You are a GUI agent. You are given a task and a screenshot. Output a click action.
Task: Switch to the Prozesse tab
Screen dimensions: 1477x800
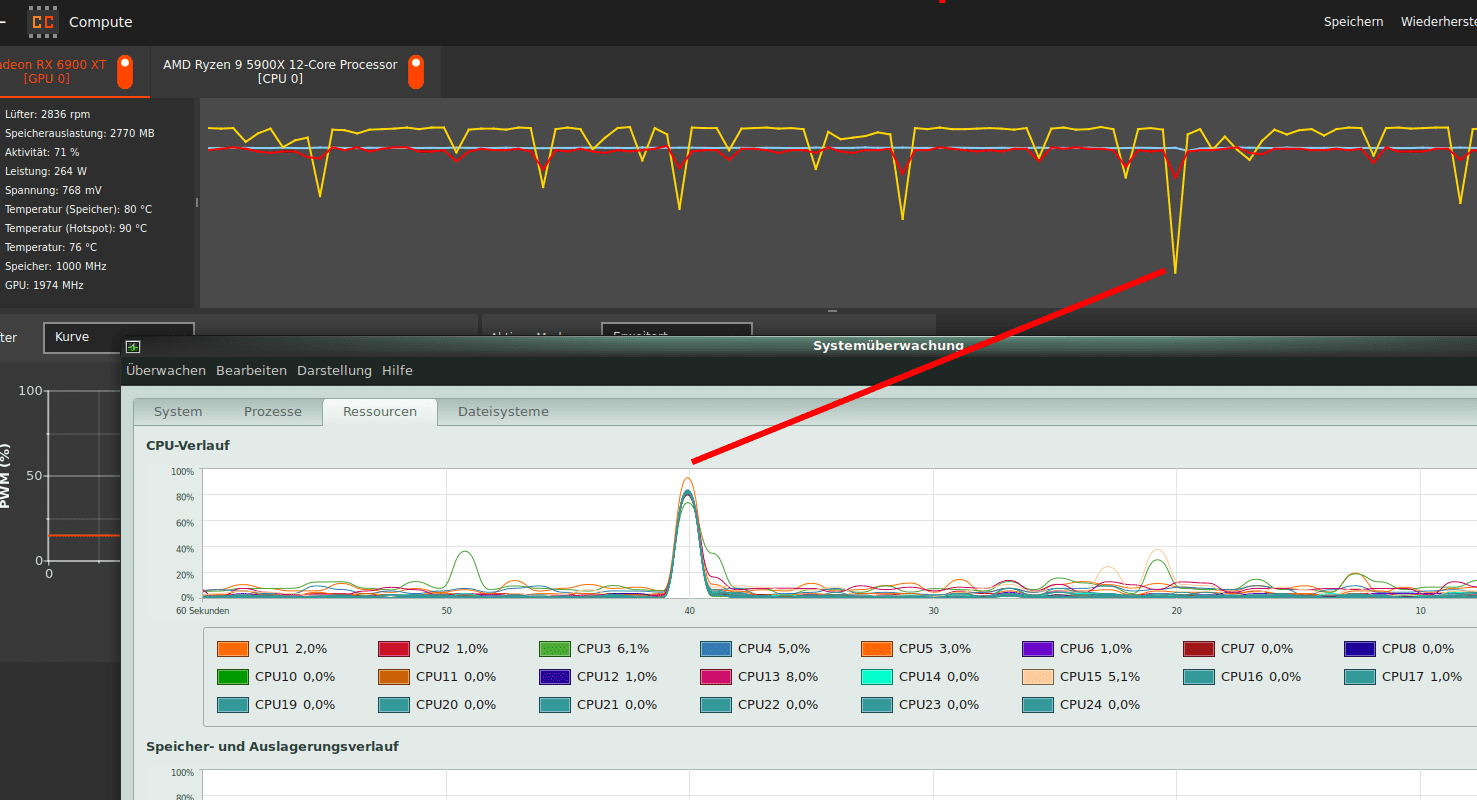pos(273,412)
